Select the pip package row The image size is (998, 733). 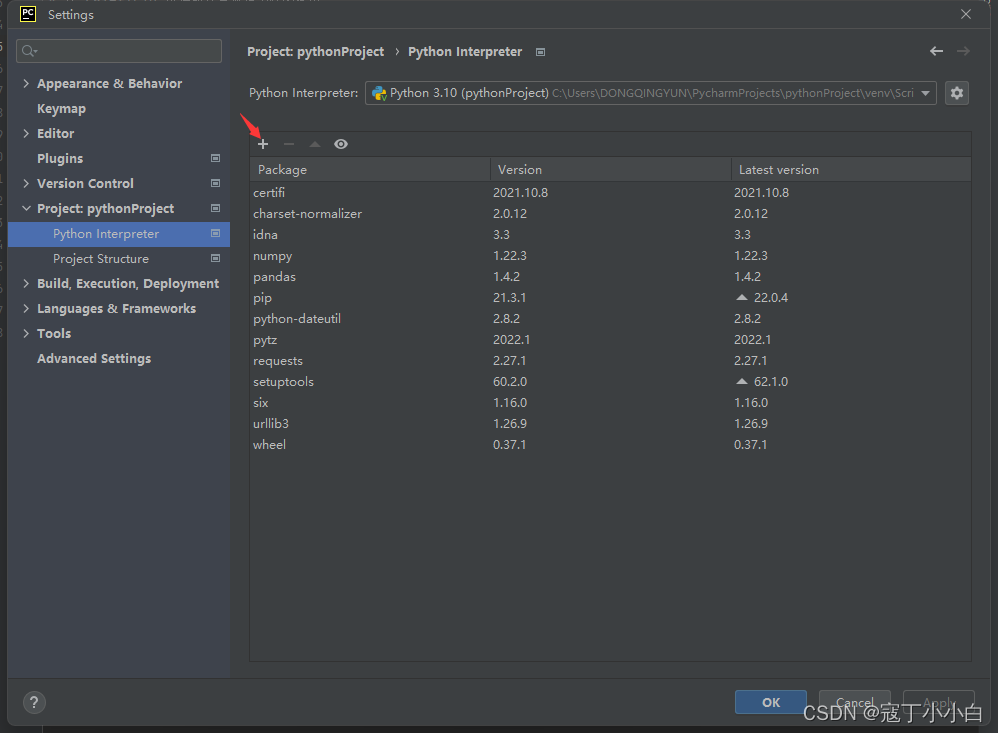point(610,298)
